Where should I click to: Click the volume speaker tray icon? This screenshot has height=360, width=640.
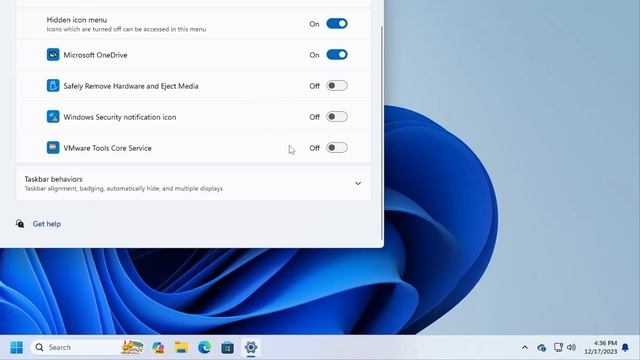point(571,347)
